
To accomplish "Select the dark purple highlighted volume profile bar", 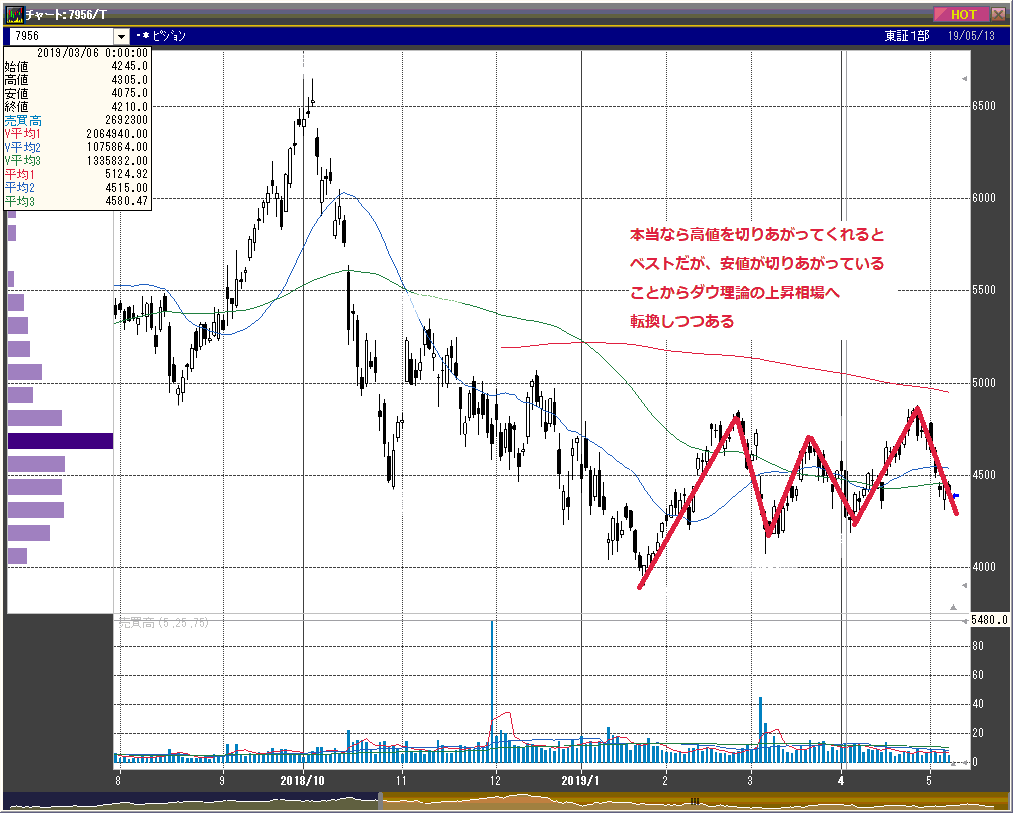I will [60, 441].
